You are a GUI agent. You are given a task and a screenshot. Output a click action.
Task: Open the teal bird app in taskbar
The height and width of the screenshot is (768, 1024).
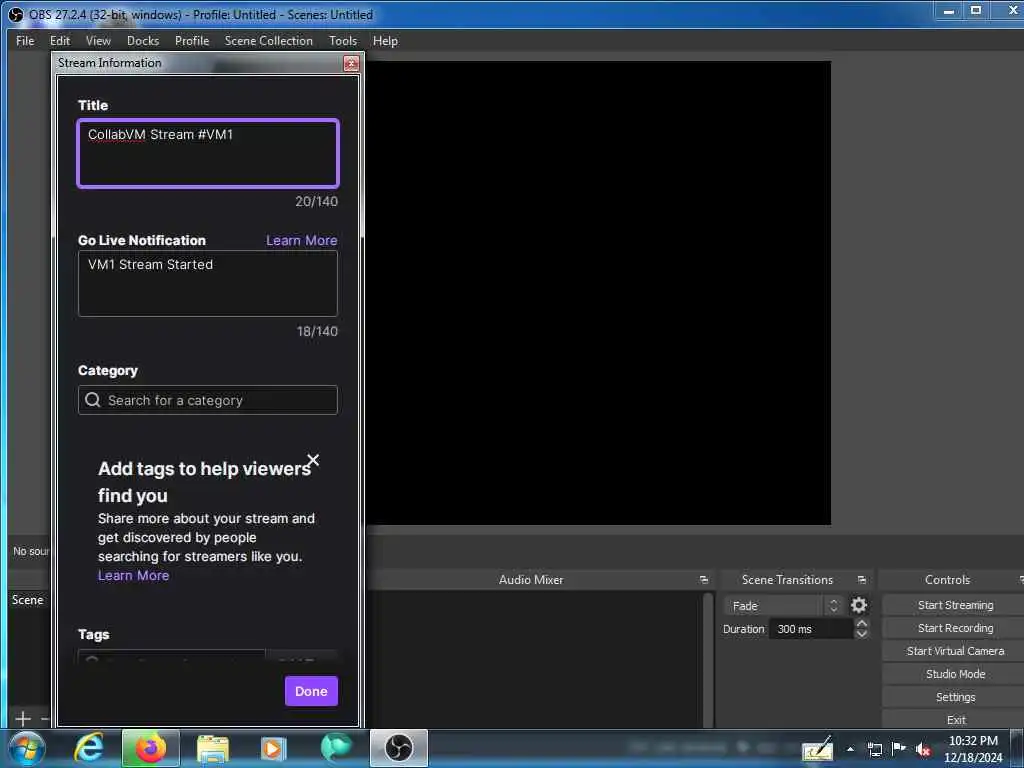(x=336, y=748)
